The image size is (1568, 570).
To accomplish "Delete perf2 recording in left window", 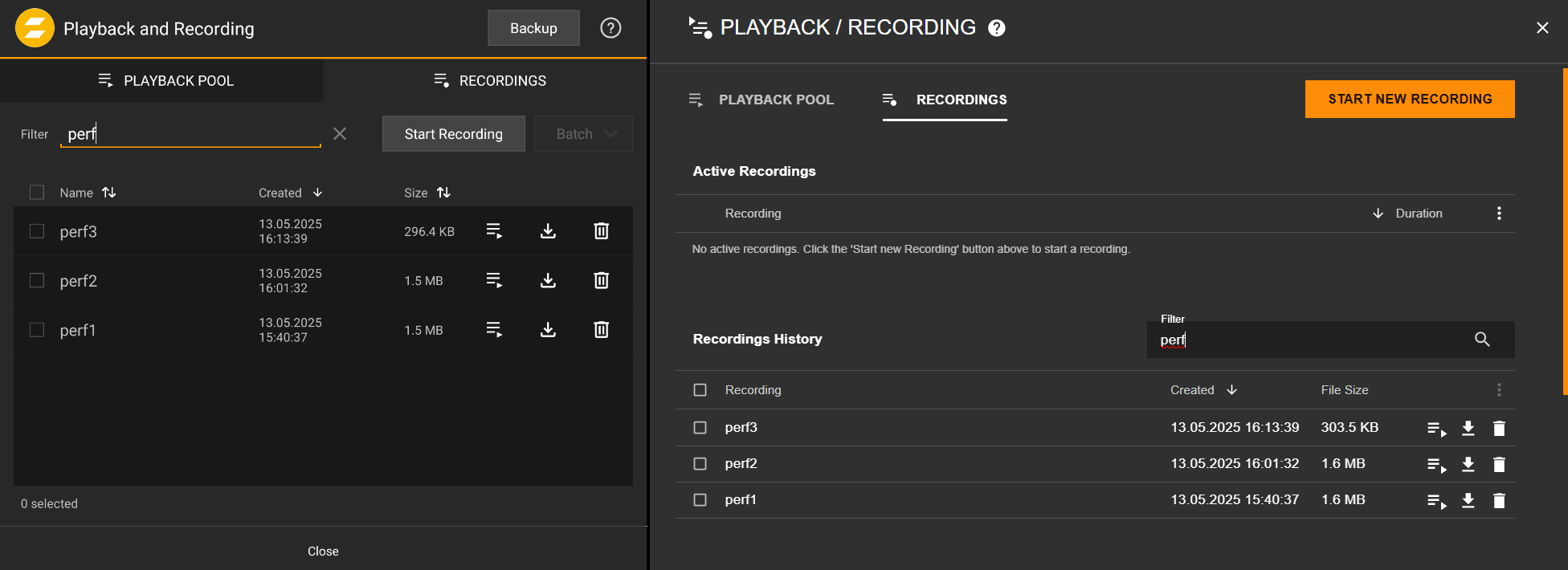I will coord(601,280).
